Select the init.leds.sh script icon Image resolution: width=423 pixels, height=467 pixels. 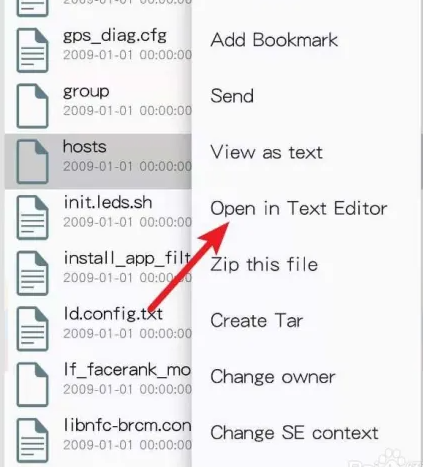[x=32, y=217]
